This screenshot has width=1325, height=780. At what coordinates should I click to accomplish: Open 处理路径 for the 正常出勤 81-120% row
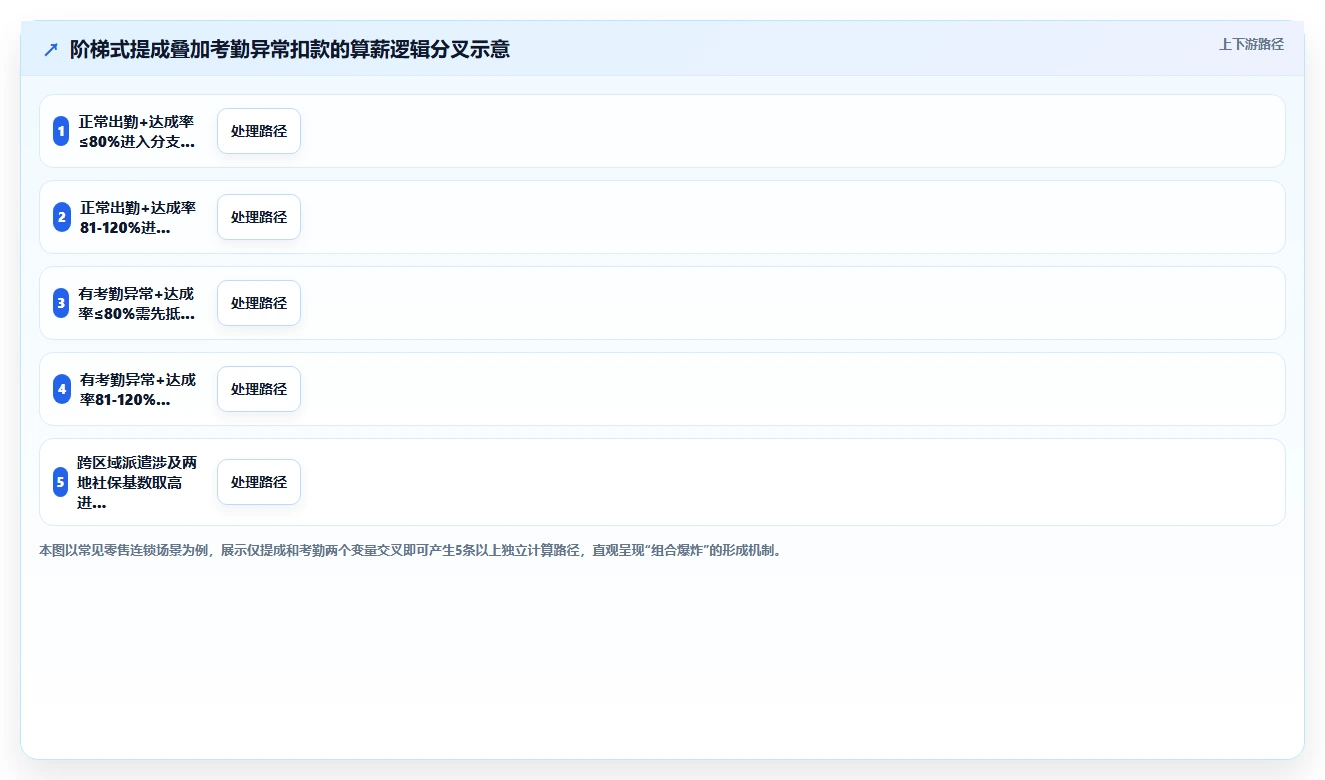click(x=259, y=217)
